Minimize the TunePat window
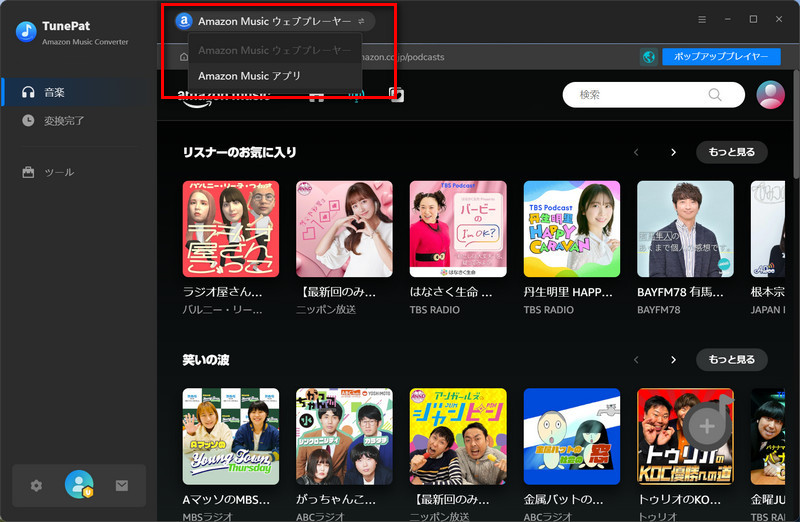 pyautogui.click(x=728, y=19)
